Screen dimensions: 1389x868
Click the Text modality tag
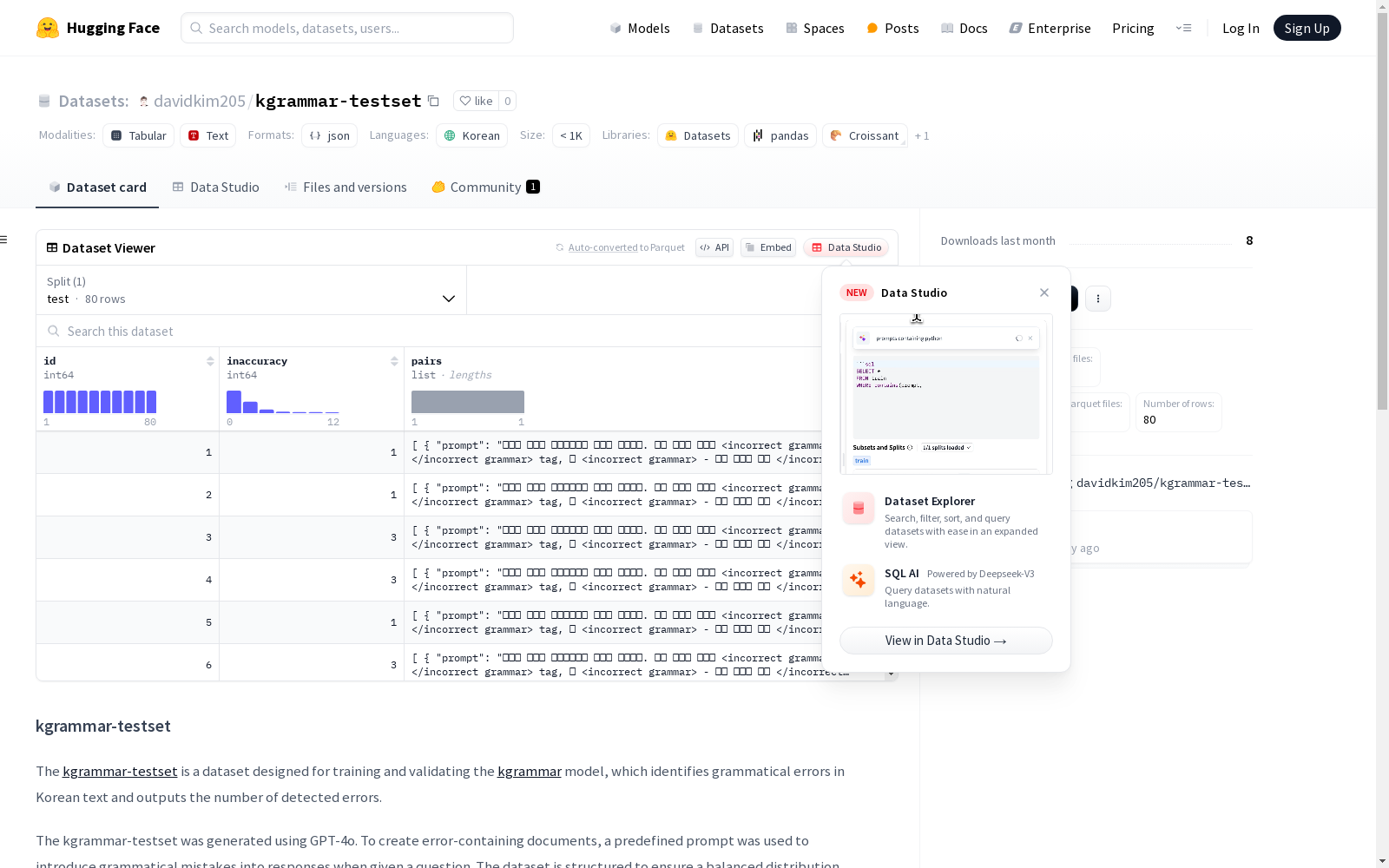[208, 135]
